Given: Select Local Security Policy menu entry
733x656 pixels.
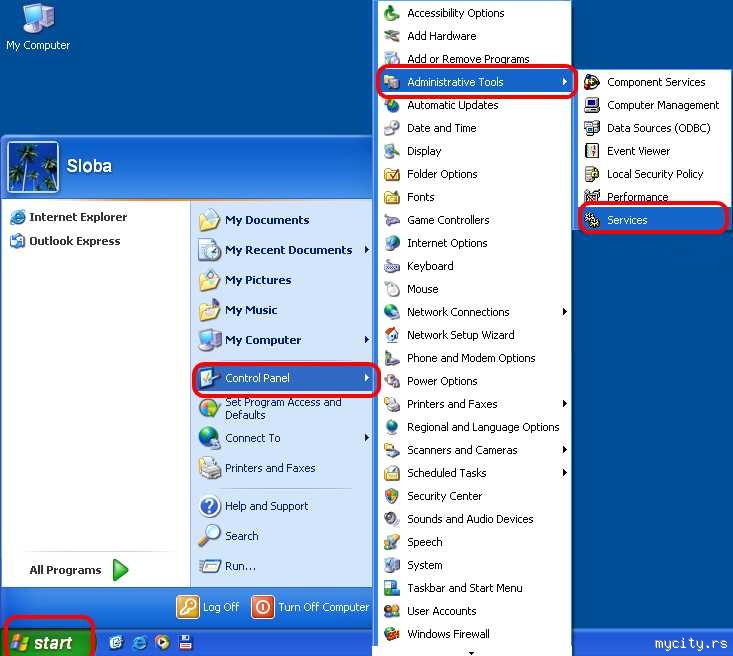Looking at the screenshot, I should [x=654, y=174].
